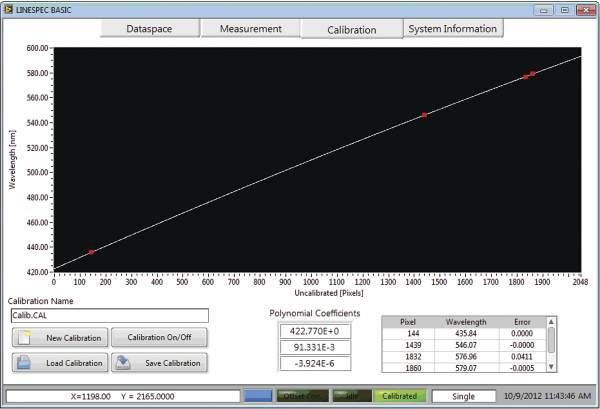Click the Calibration Name input field
The width and height of the screenshot is (600, 409).
108,316
